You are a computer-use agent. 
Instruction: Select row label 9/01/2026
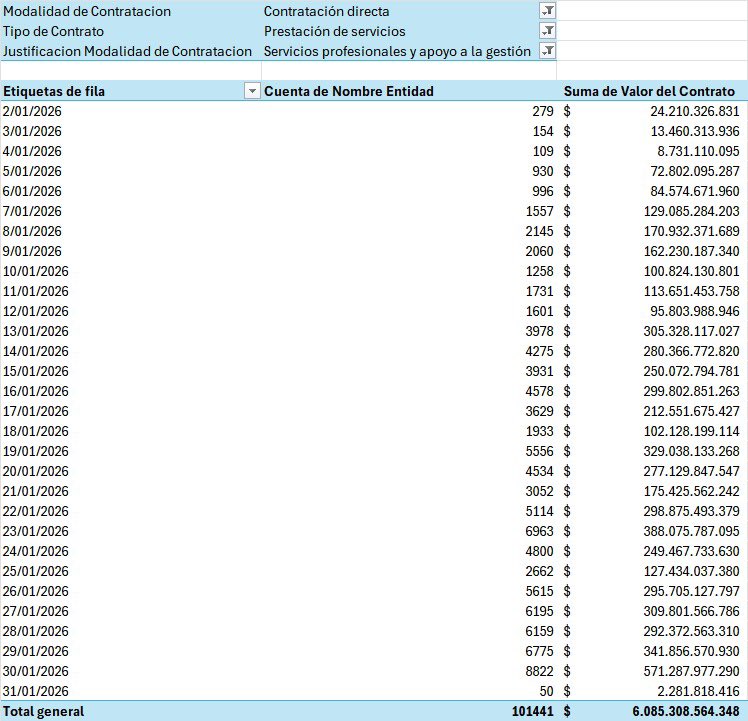tap(32, 251)
